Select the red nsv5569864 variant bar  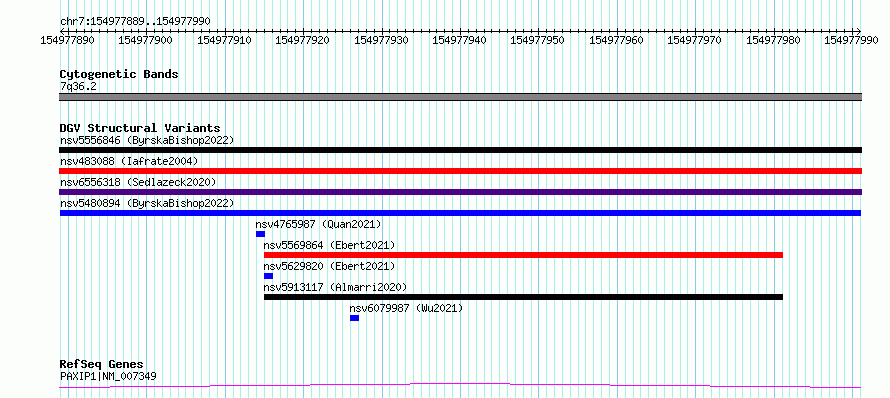pos(523,255)
